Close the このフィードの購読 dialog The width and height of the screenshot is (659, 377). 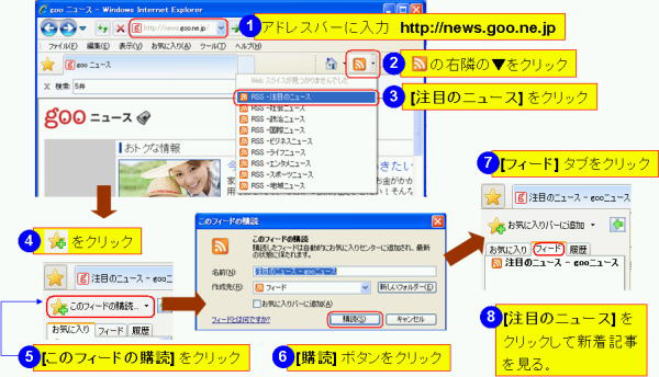point(438,221)
